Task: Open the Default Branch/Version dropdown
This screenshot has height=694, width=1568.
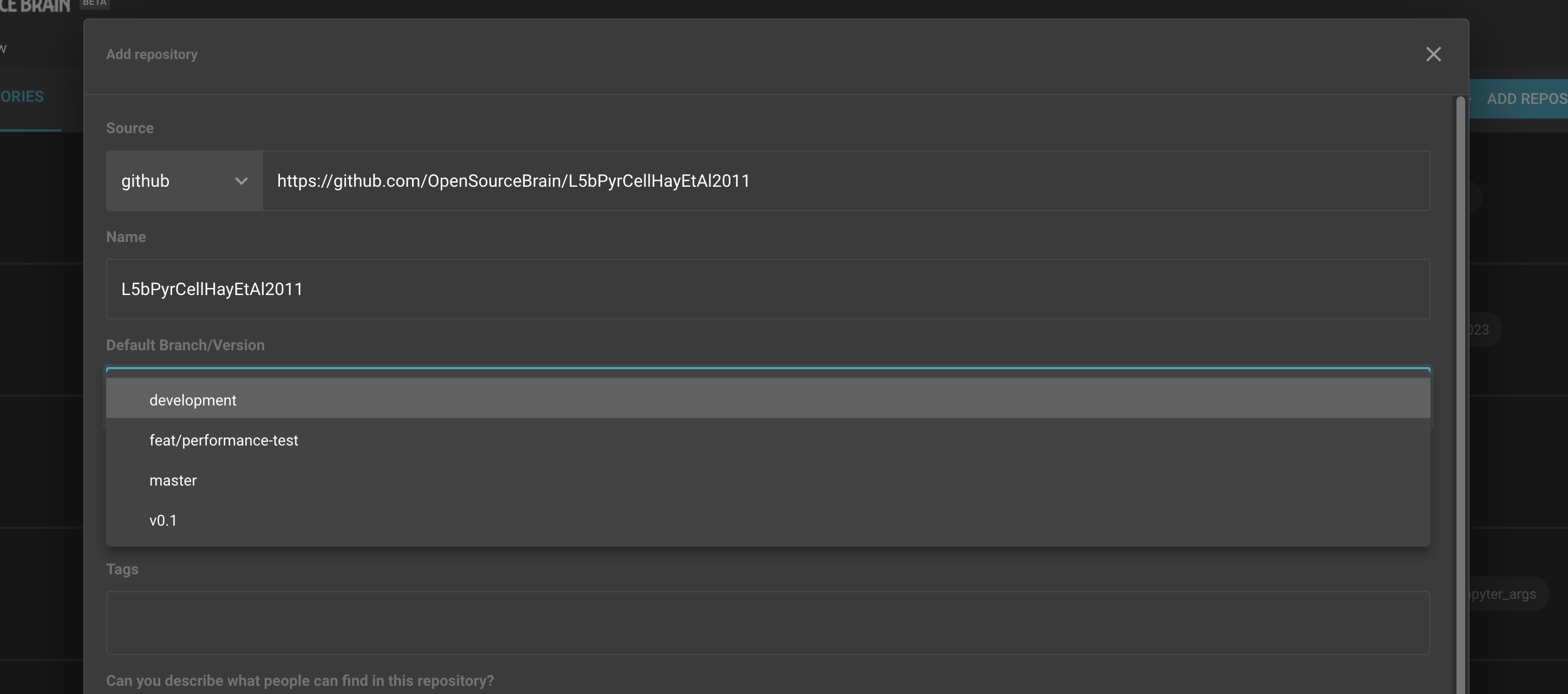Action: 768,370
